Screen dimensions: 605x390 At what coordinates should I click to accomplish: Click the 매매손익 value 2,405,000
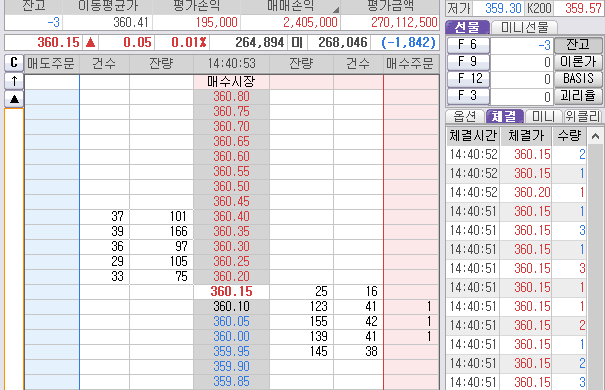point(311,22)
